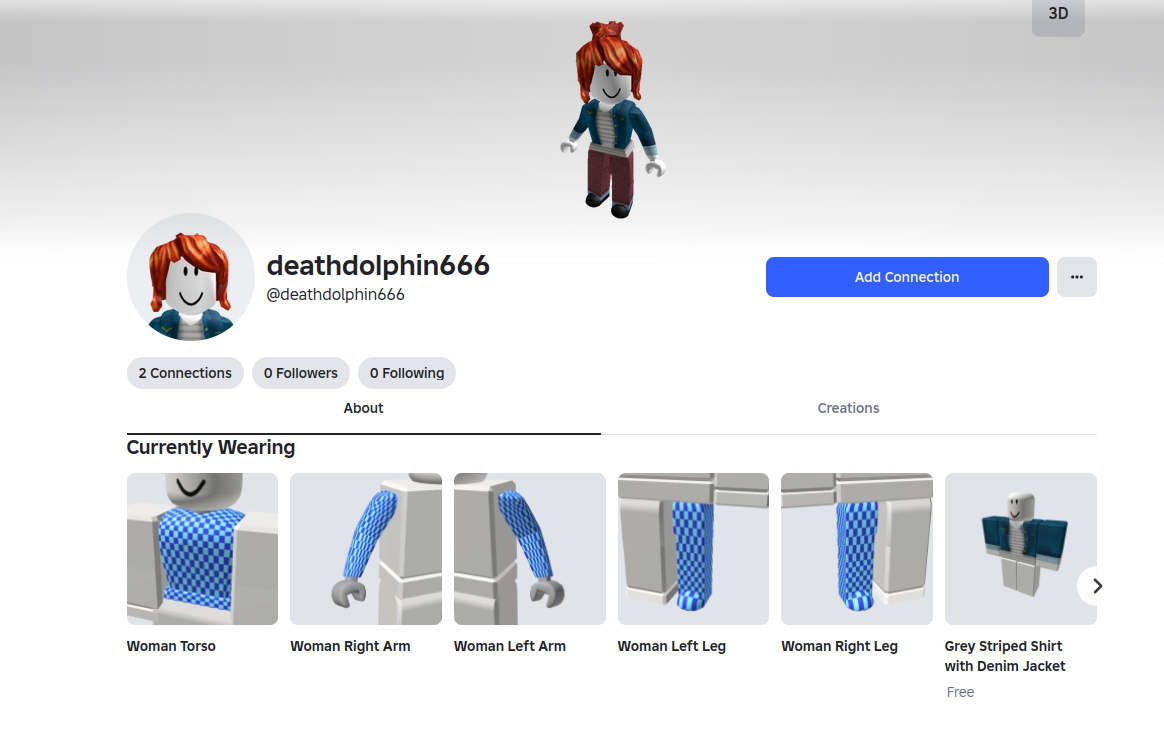Open the three-dots more options menu
This screenshot has width=1164, height=735.
1076,277
